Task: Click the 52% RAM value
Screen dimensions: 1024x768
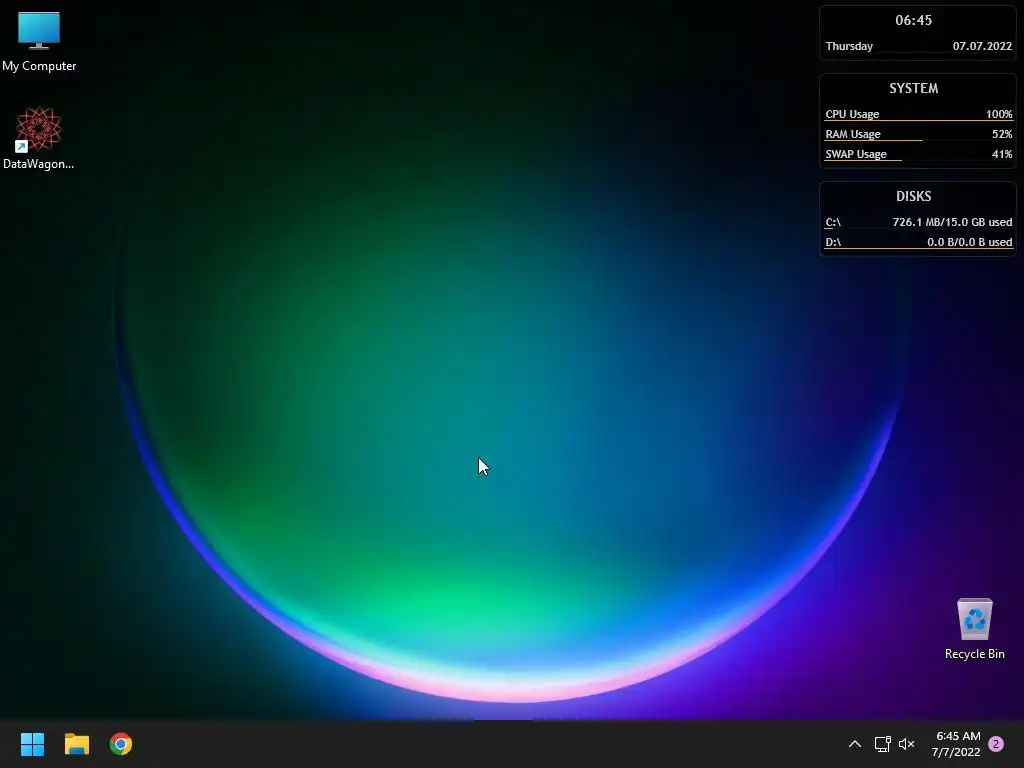Action: point(1002,134)
